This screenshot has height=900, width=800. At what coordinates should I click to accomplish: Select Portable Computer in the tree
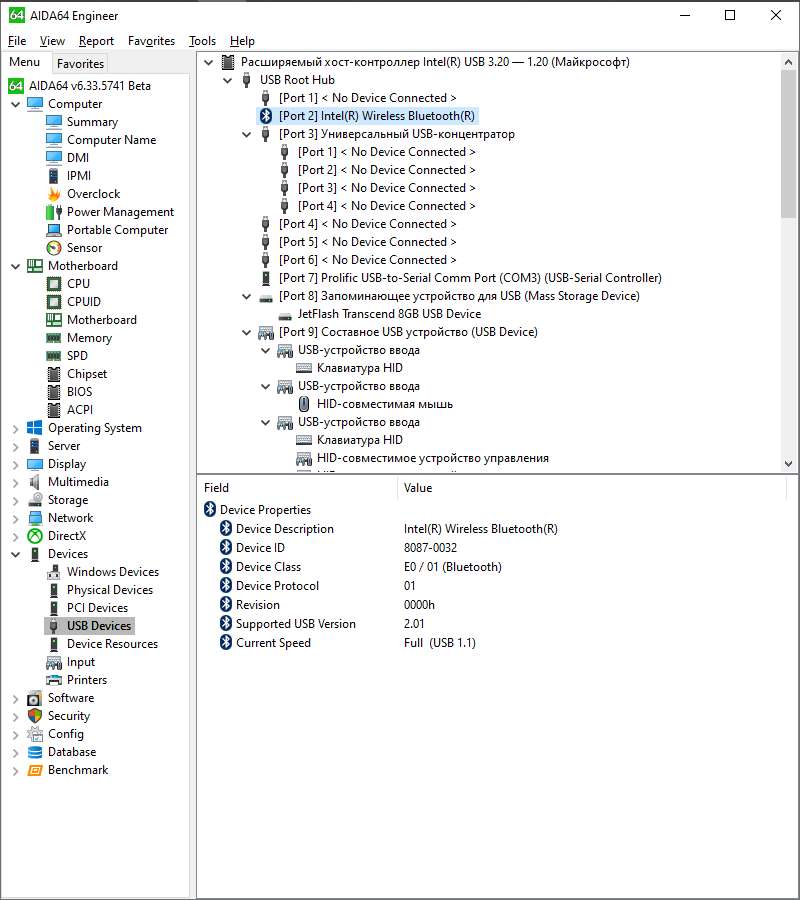click(x=118, y=230)
